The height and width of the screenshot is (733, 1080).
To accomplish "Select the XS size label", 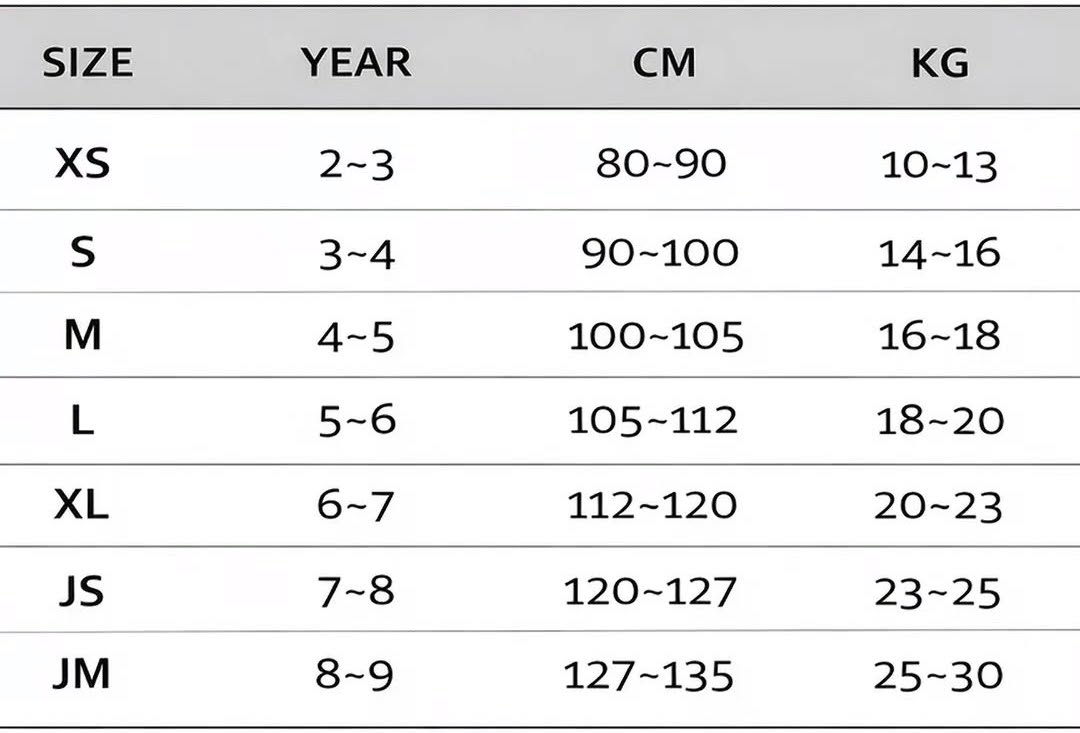I will (82, 164).
